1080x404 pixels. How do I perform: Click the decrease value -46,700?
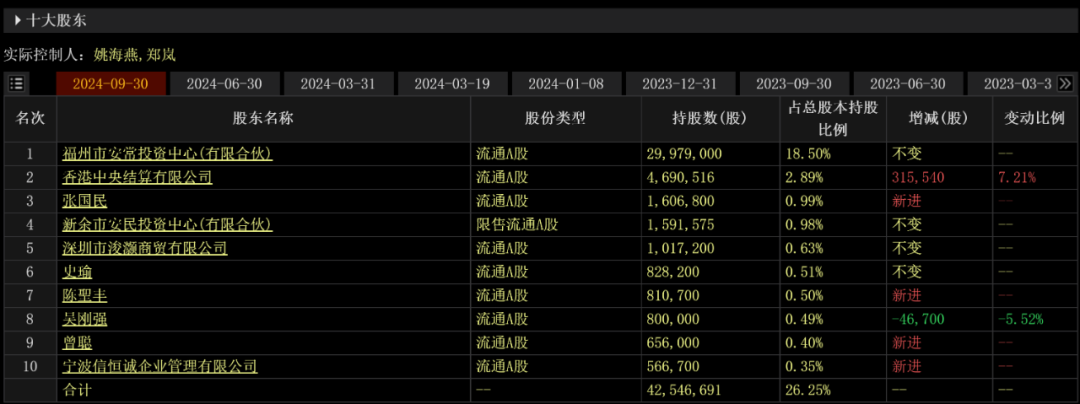(x=917, y=319)
